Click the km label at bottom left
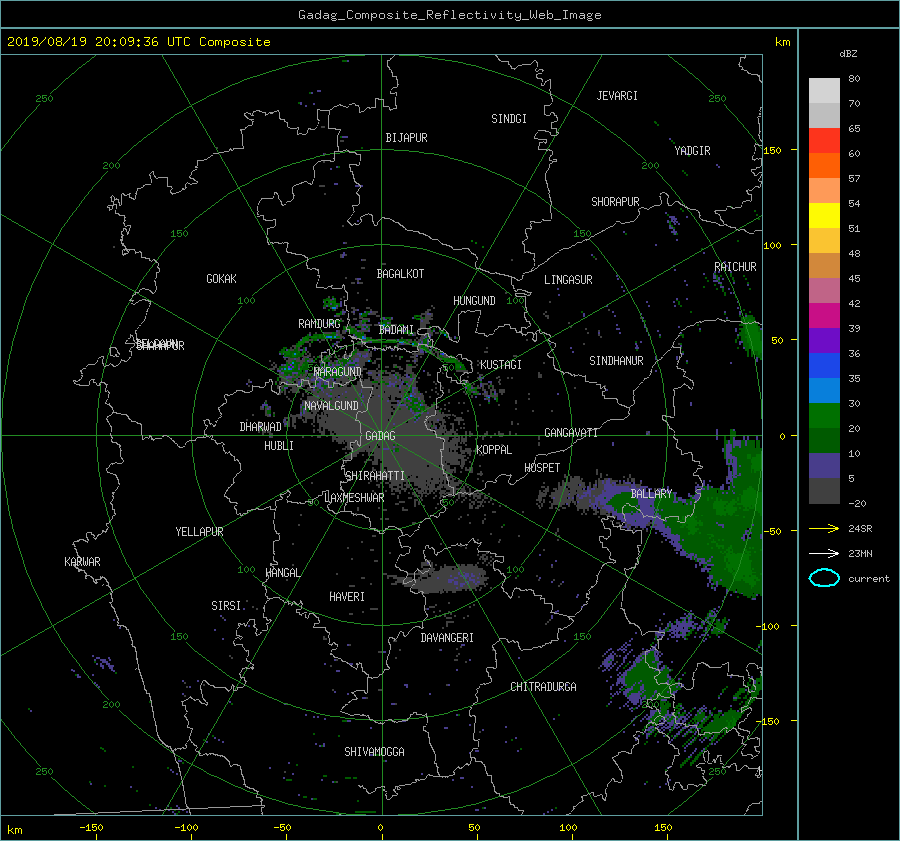 14,830
